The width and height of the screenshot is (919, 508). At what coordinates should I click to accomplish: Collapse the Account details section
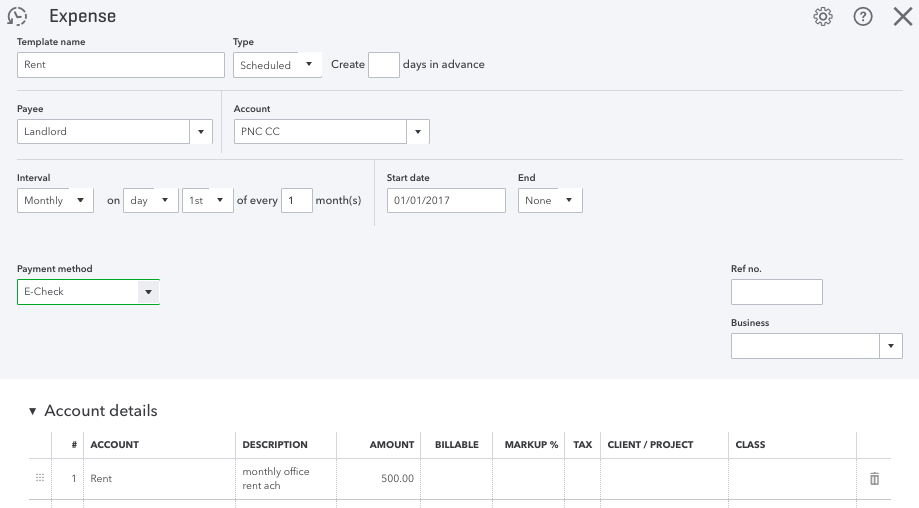[32, 411]
